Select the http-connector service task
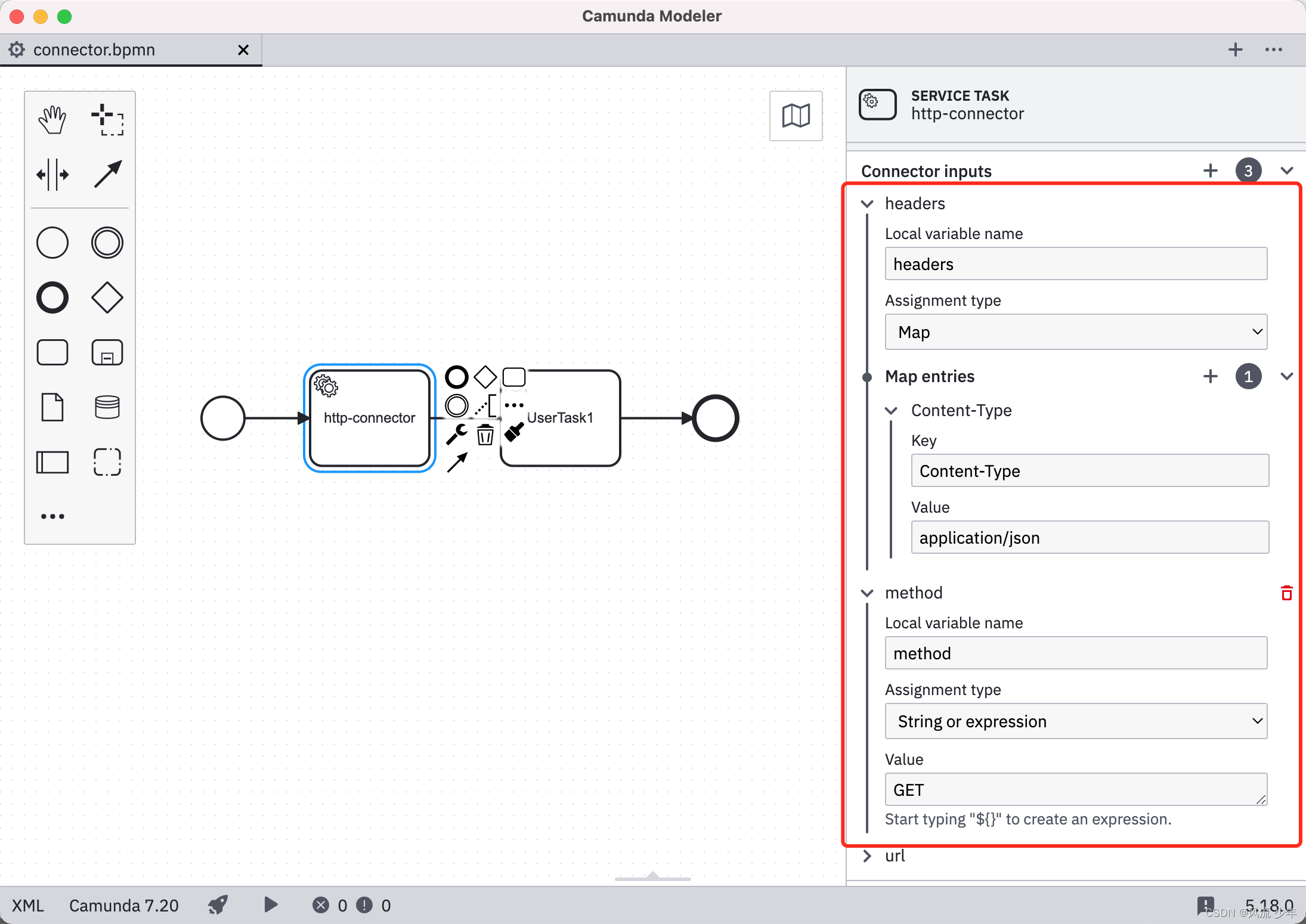The height and width of the screenshot is (924, 1306). tap(370, 418)
